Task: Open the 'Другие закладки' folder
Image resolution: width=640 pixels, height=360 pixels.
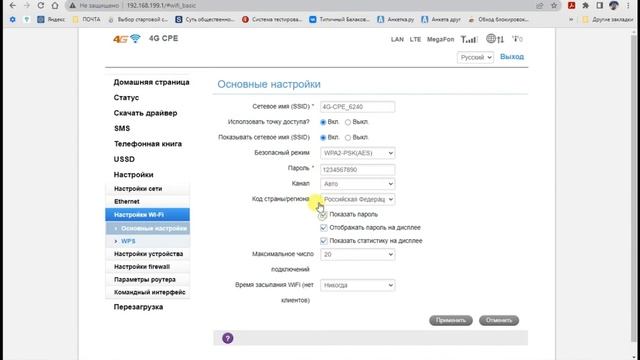Action: pos(608,19)
